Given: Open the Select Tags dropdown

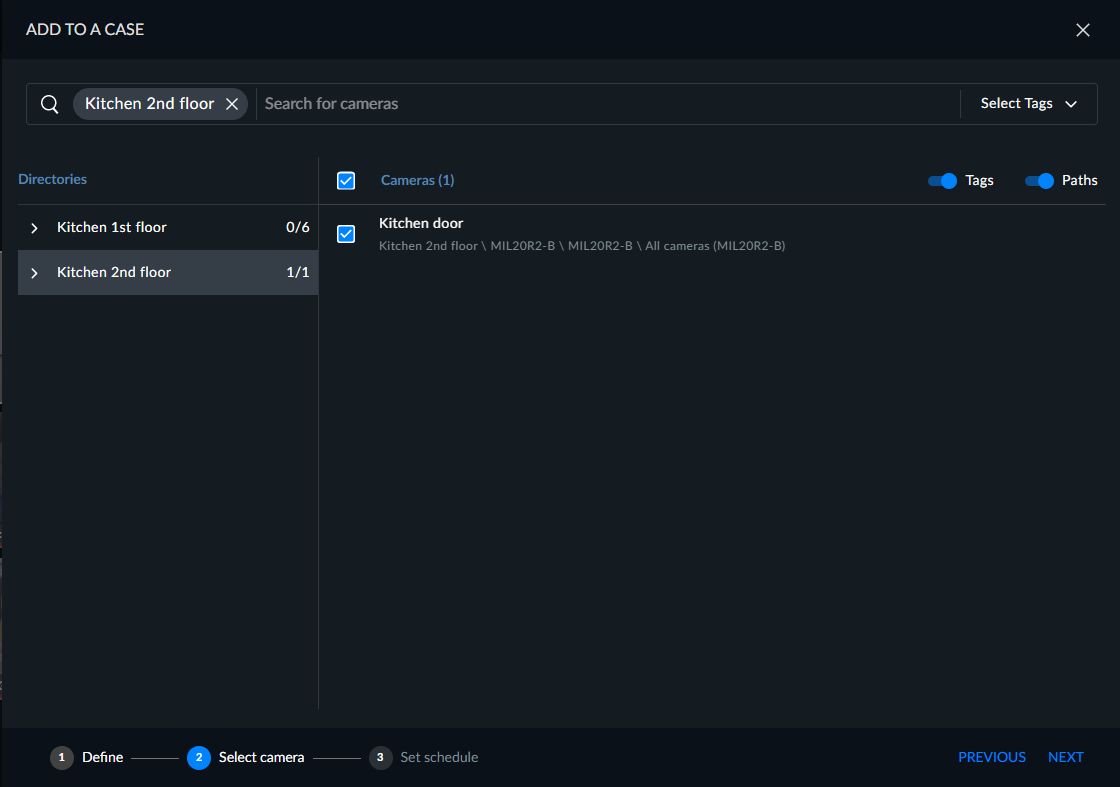Looking at the screenshot, I should (x=1029, y=104).
